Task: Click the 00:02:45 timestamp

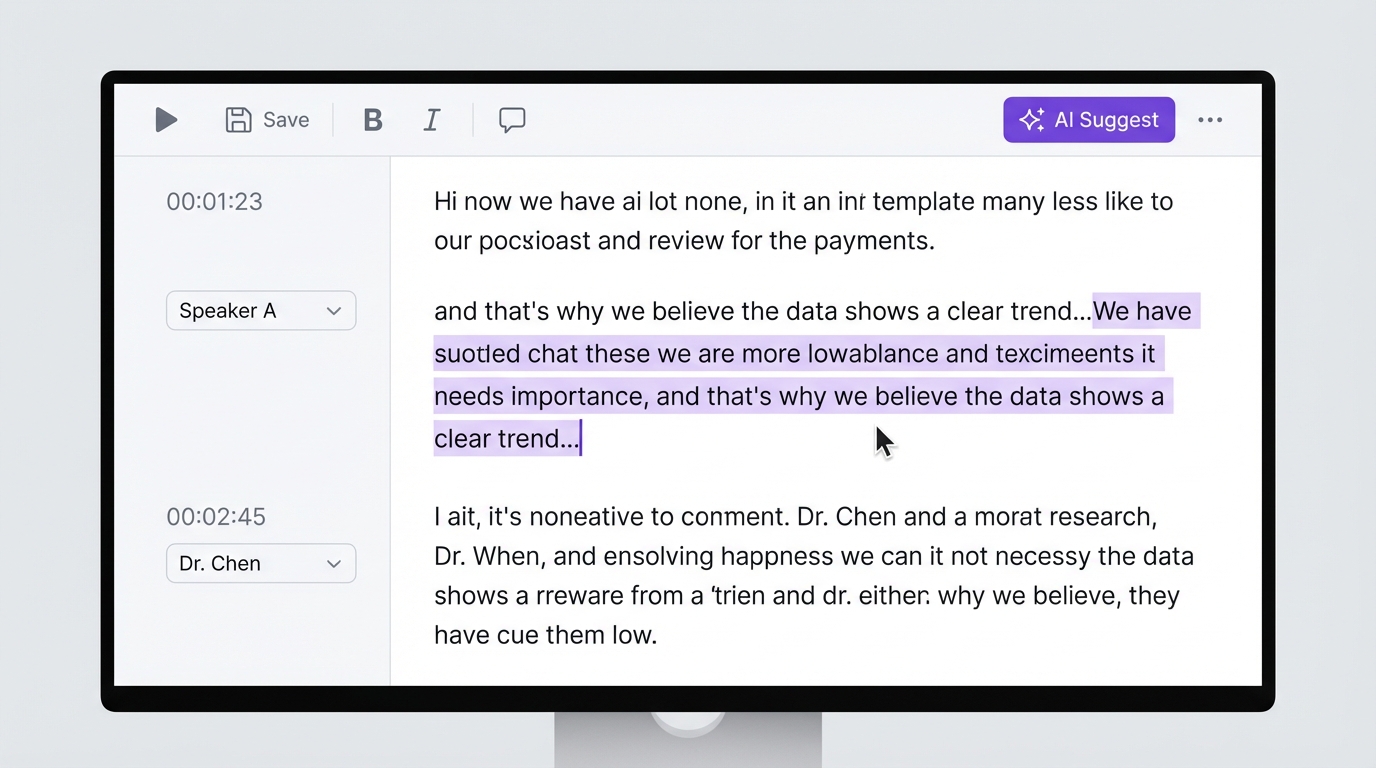Action: [x=216, y=517]
